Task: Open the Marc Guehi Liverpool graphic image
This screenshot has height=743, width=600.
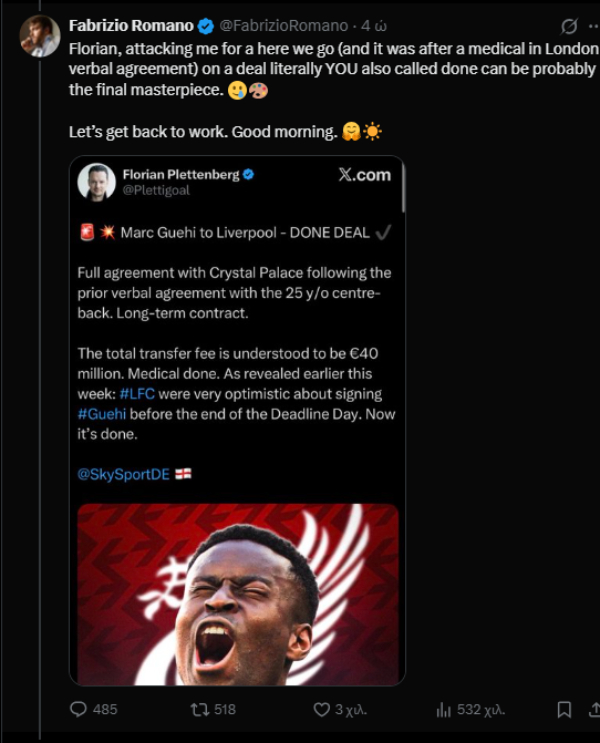Action: tap(238, 594)
